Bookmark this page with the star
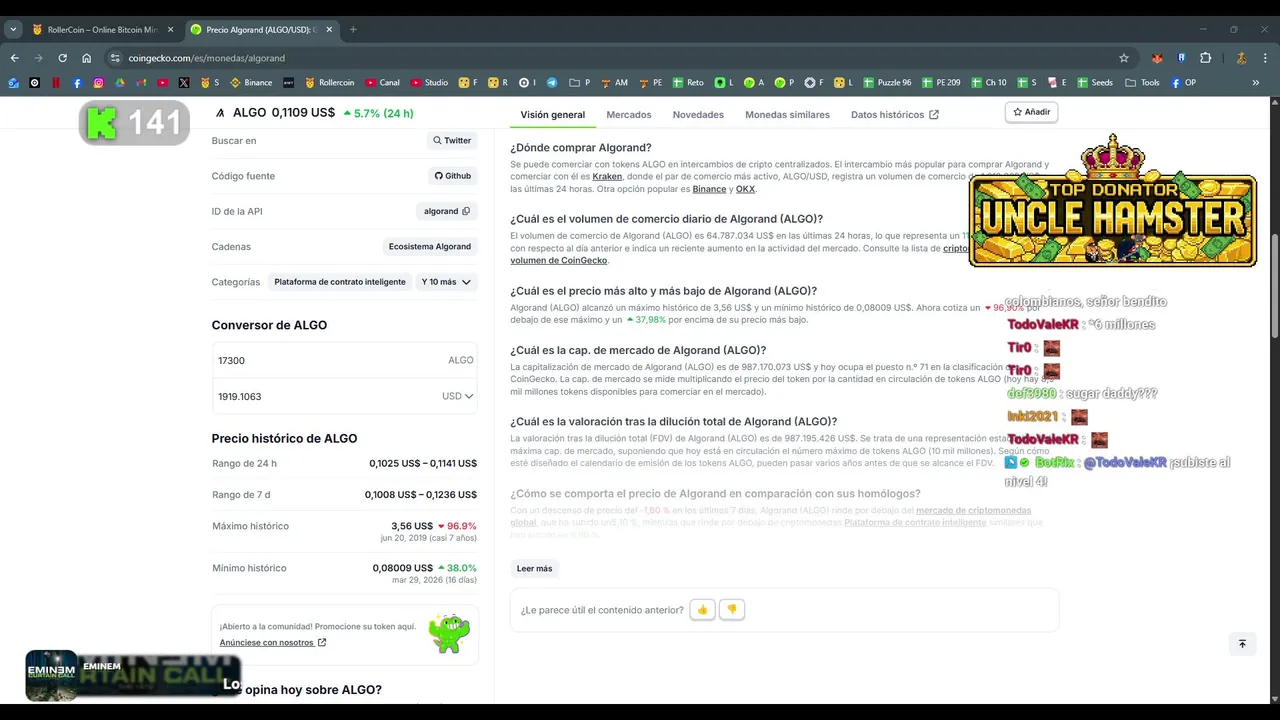The height and width of the screenshot is (720, 1280). (x=1124, y=58)
